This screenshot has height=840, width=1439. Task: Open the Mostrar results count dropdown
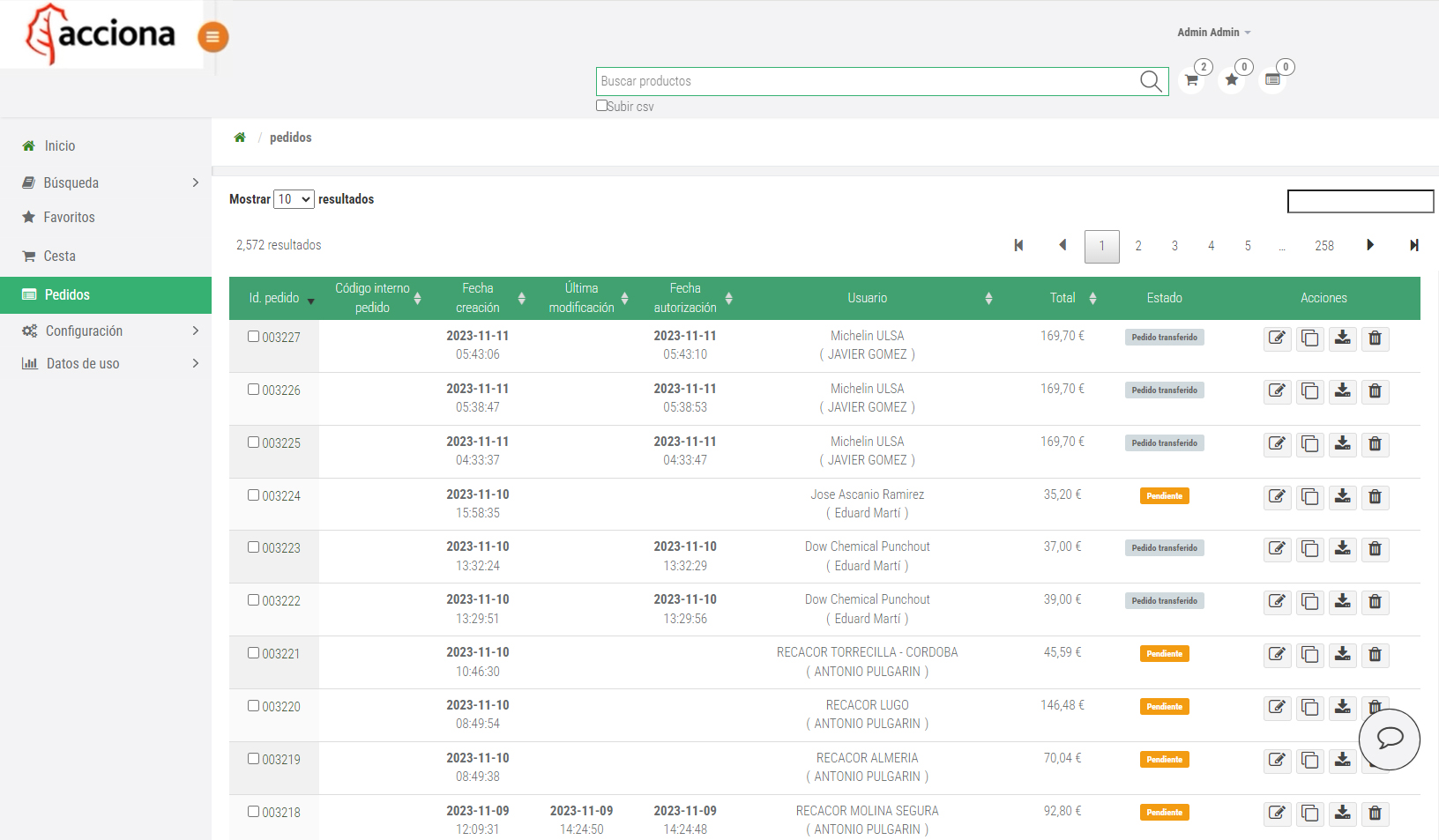click(x=294, y=199)
